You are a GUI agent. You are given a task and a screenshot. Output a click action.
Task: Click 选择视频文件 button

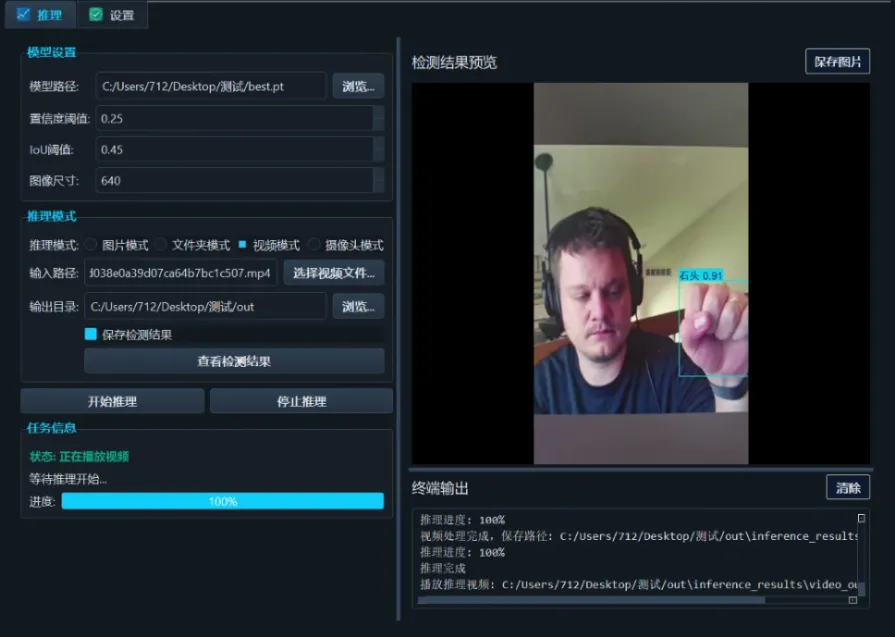pos(334,273)
